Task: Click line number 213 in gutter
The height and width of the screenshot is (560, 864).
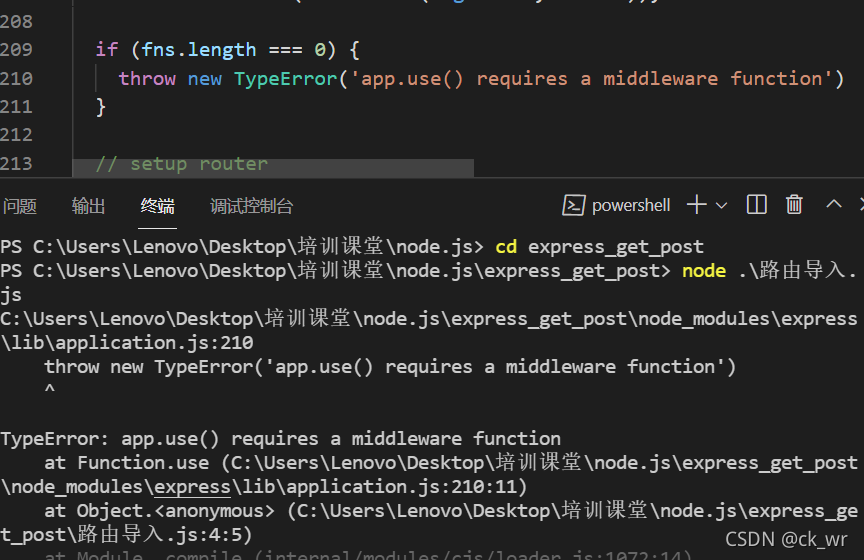Action: [17, 164]
